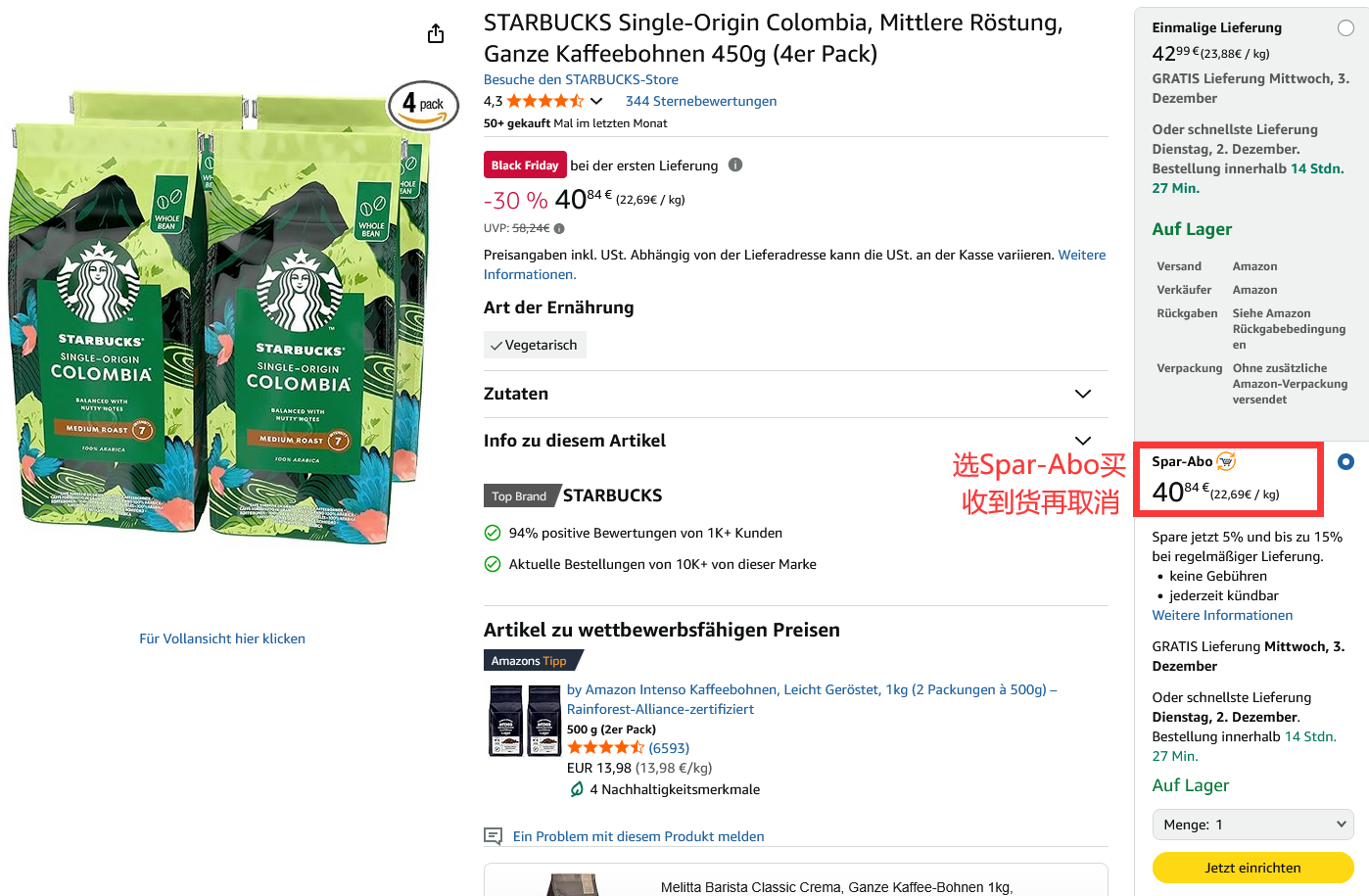
Task: Click the 4 pack badge on image
Action: [x=423, y=105]
